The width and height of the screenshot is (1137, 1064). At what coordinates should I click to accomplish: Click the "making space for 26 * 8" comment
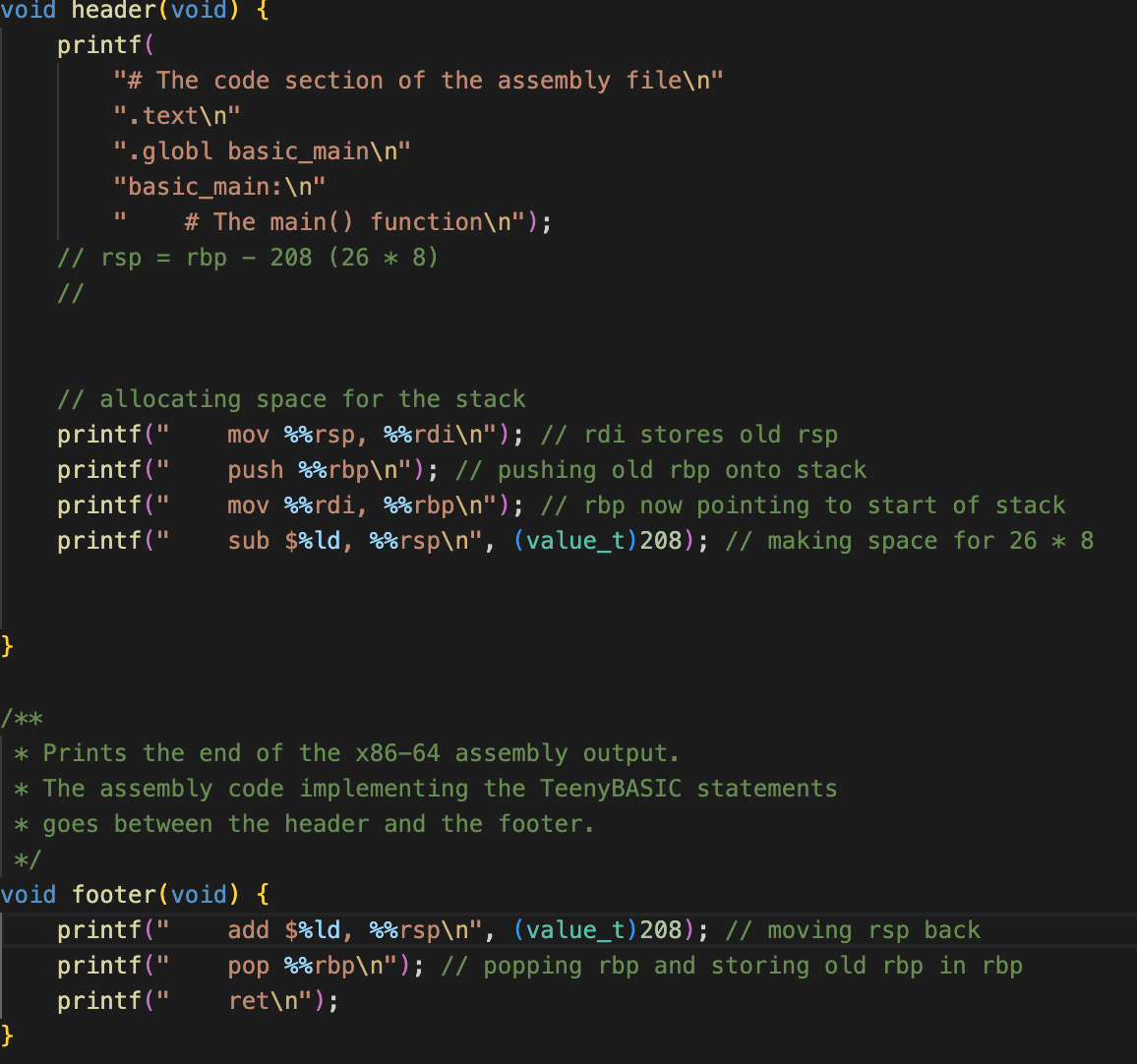click(x=910, y=541)
